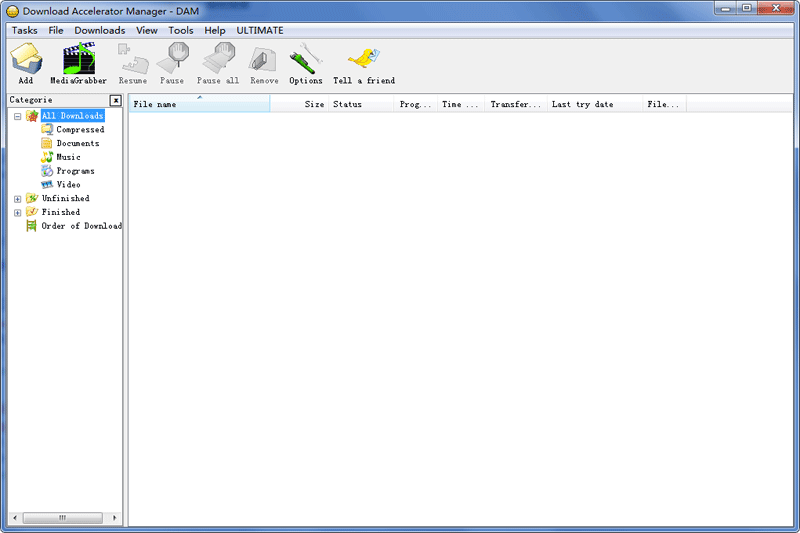Viewport: 800px width, 533px height.
Task: Select the Unfinished category label
Action: click(x=65, y=198)
